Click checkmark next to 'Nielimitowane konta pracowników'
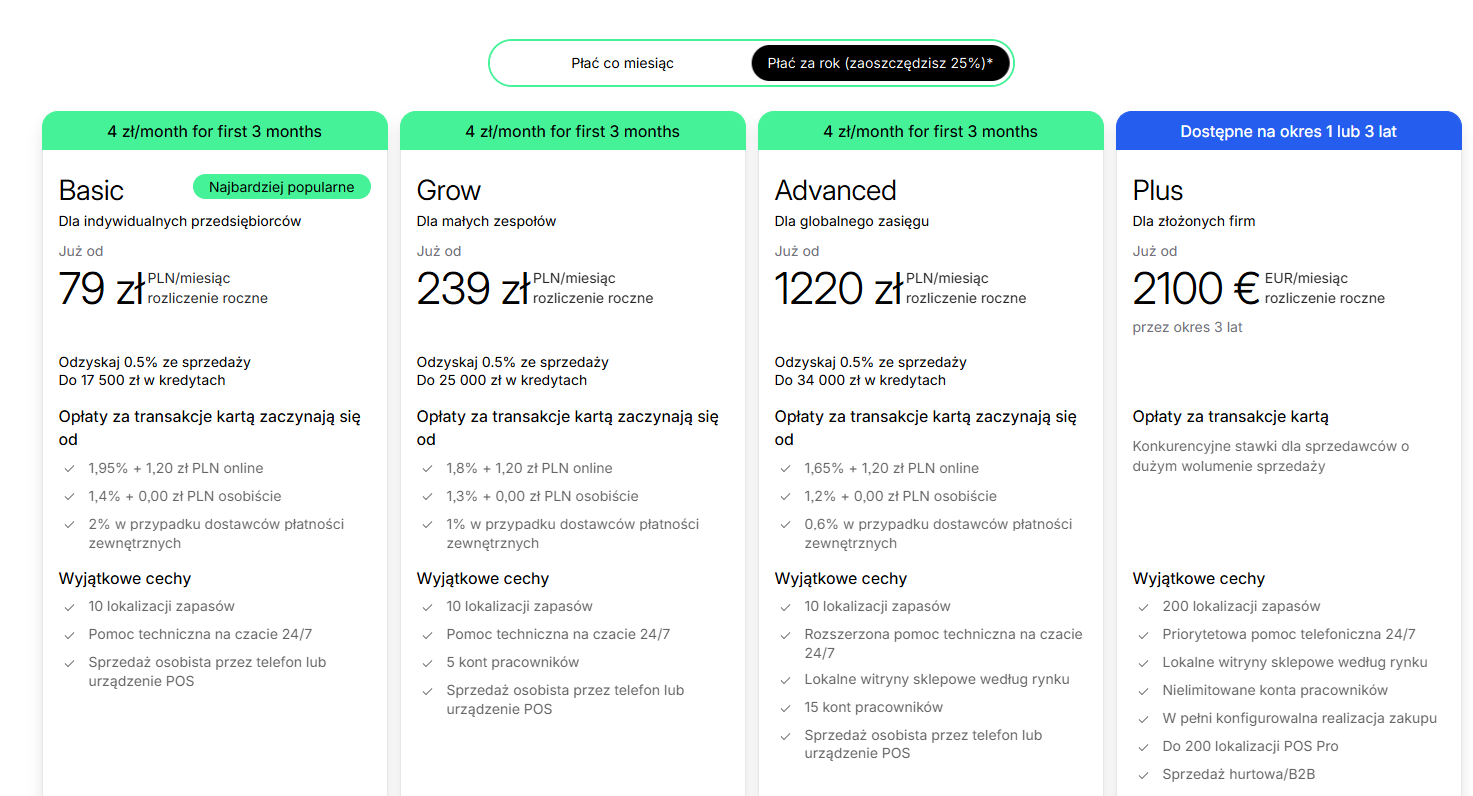 [1143, 690]
